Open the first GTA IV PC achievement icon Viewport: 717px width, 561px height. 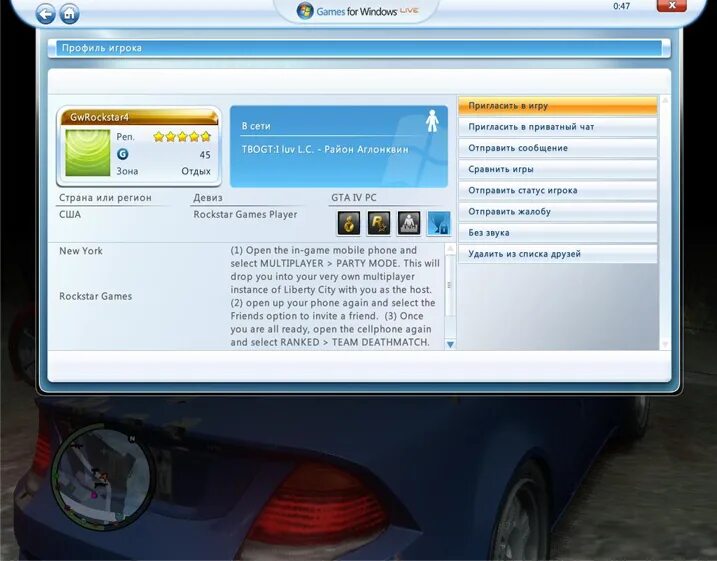click(348, 223)
